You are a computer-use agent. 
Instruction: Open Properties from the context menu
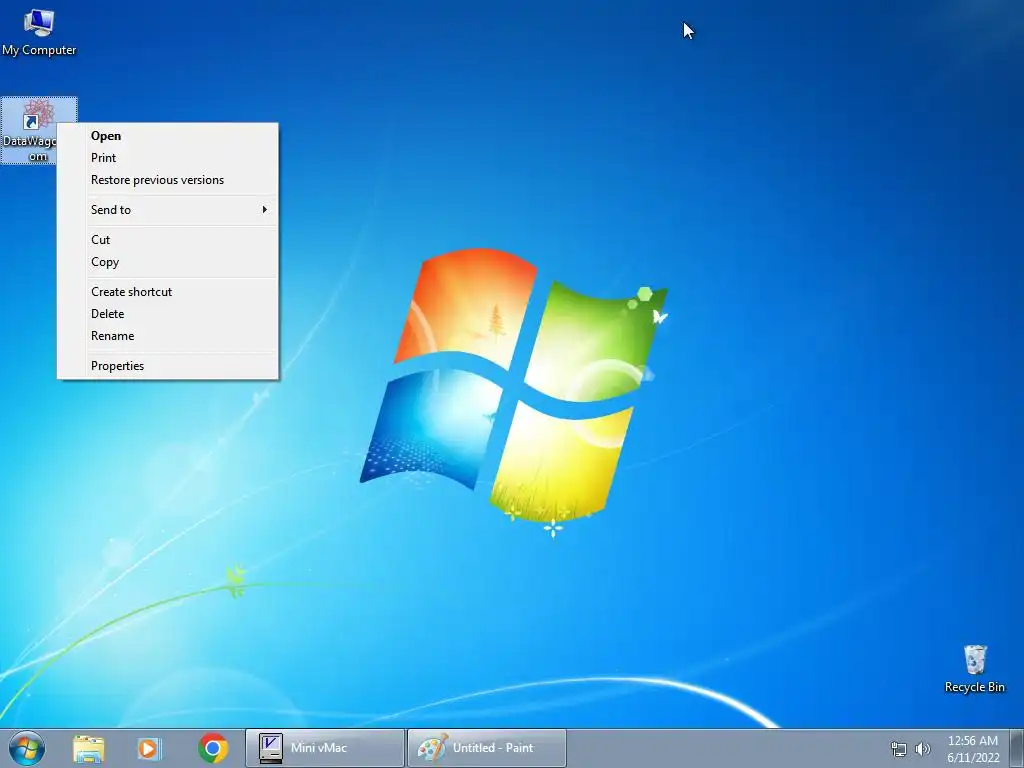168,366
